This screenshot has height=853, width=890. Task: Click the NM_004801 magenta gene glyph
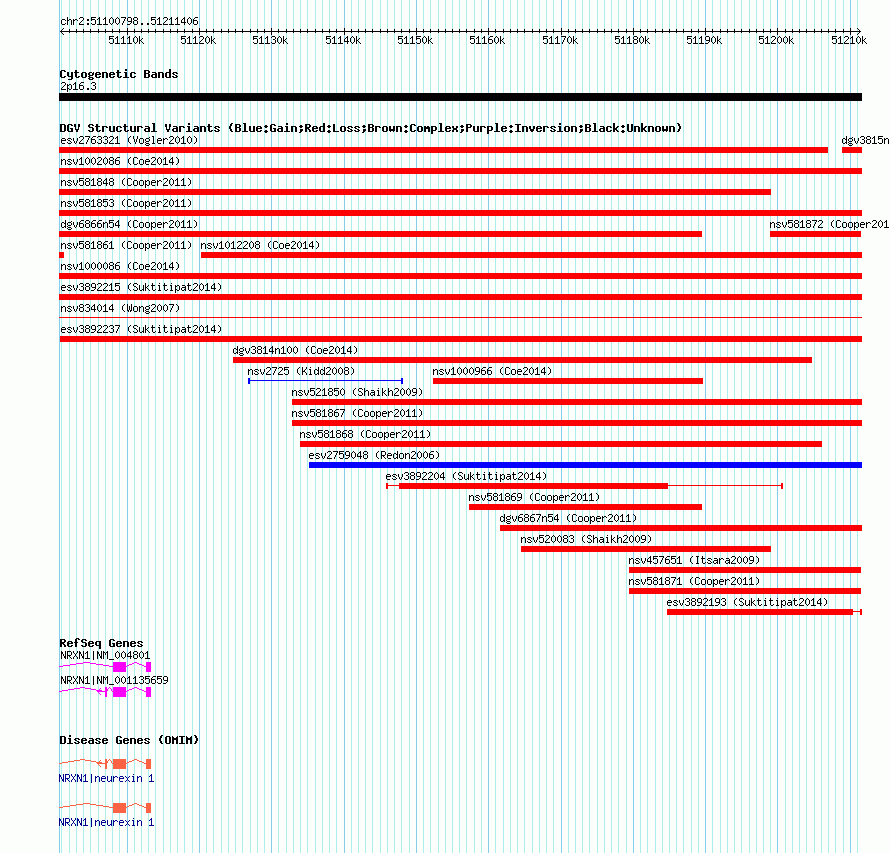(x=105, y=666)
